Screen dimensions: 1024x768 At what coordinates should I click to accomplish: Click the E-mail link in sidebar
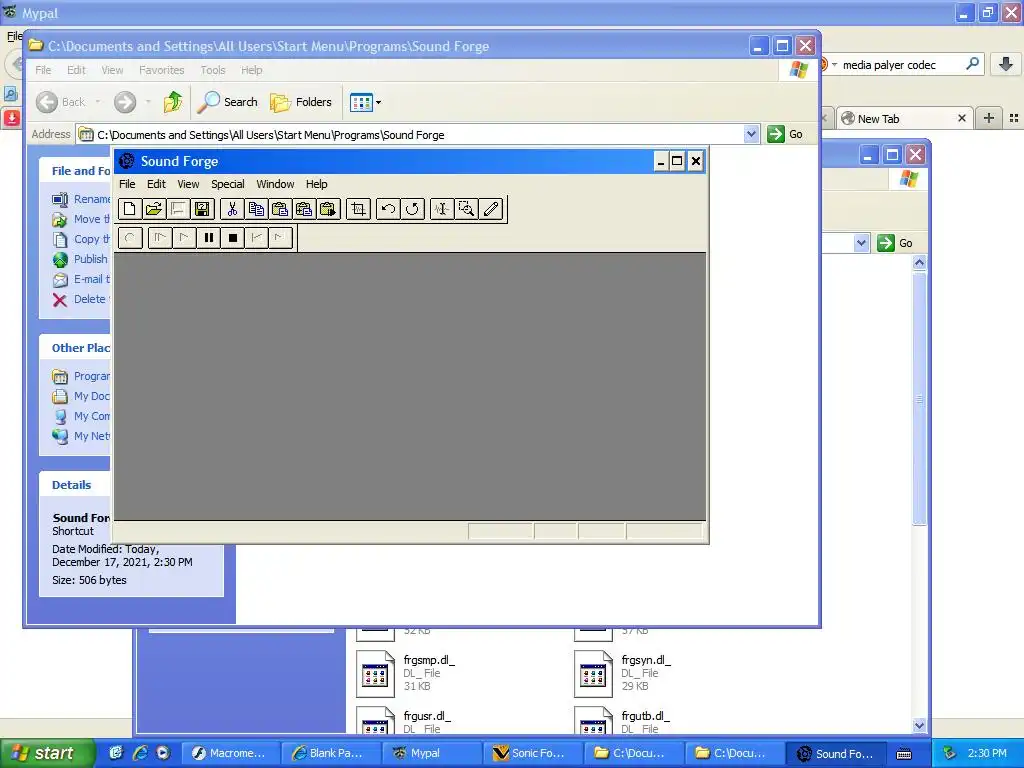[81, 280]
